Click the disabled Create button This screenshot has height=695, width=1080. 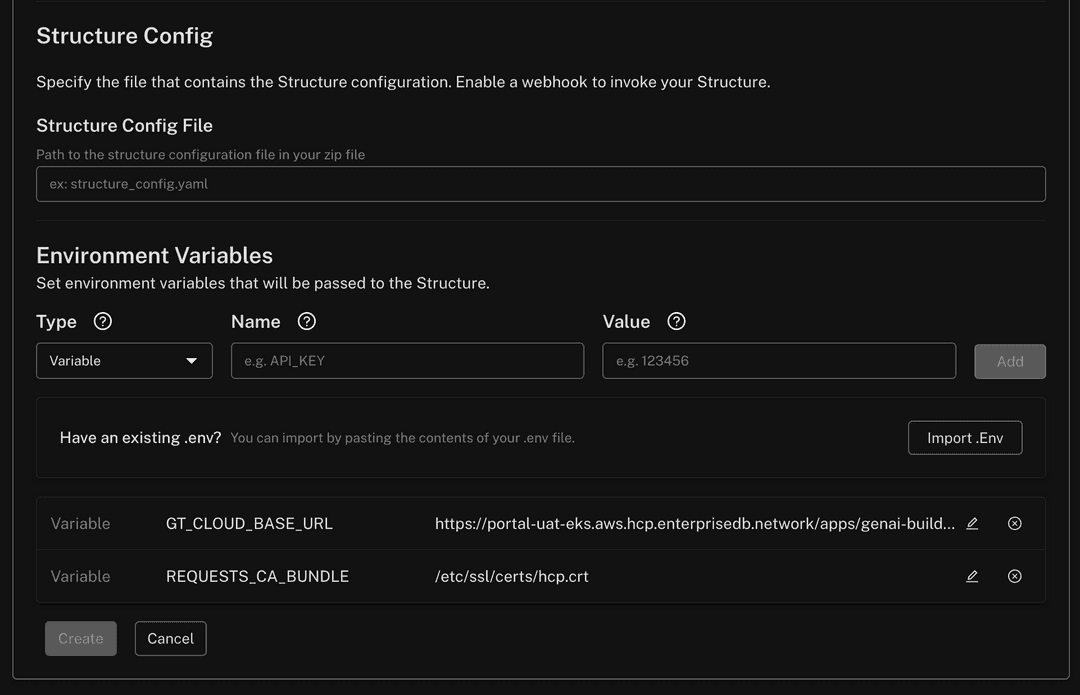point(80,638)
